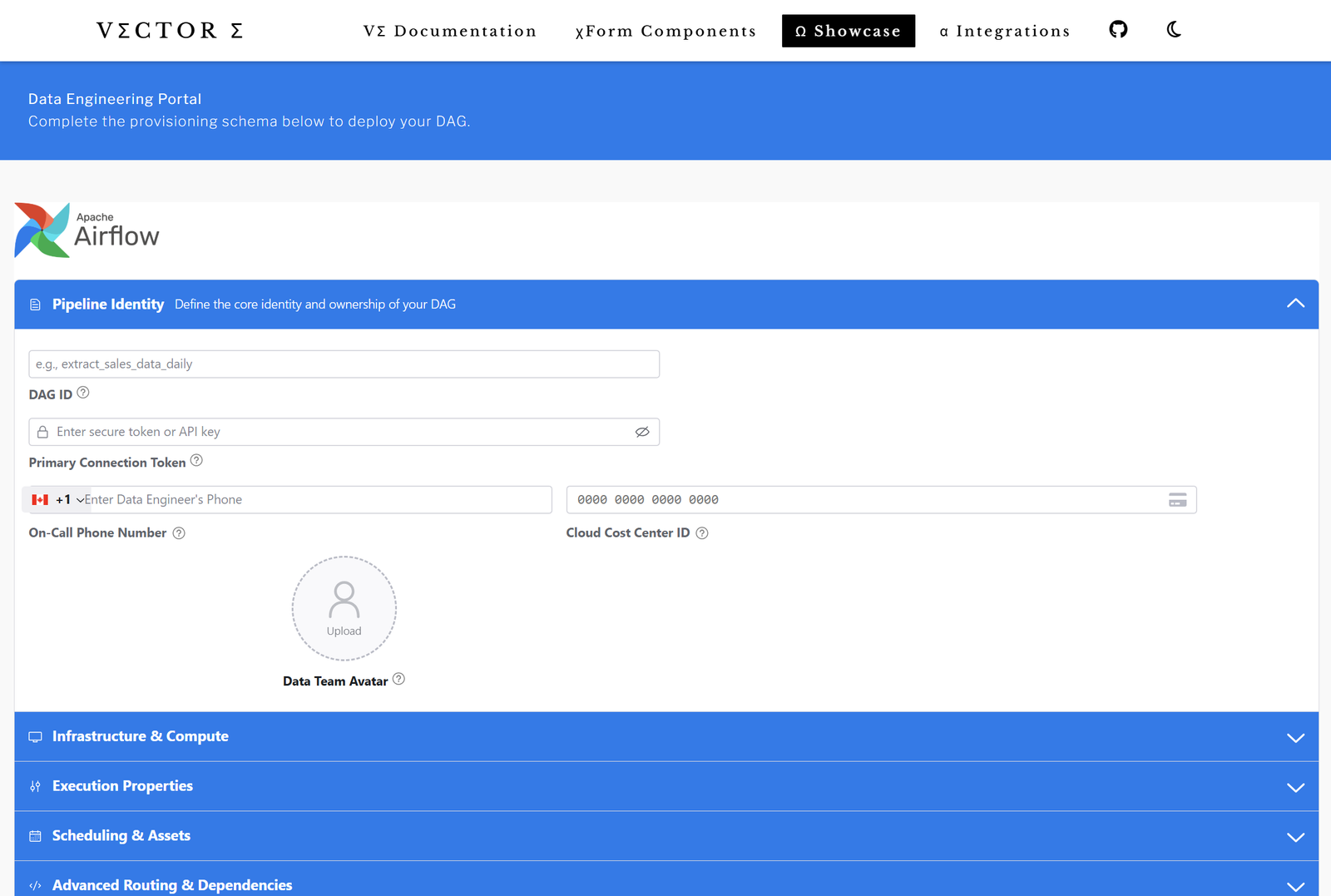
Task: Open the GitHub repository icon
Action: tap(1118, 30)
